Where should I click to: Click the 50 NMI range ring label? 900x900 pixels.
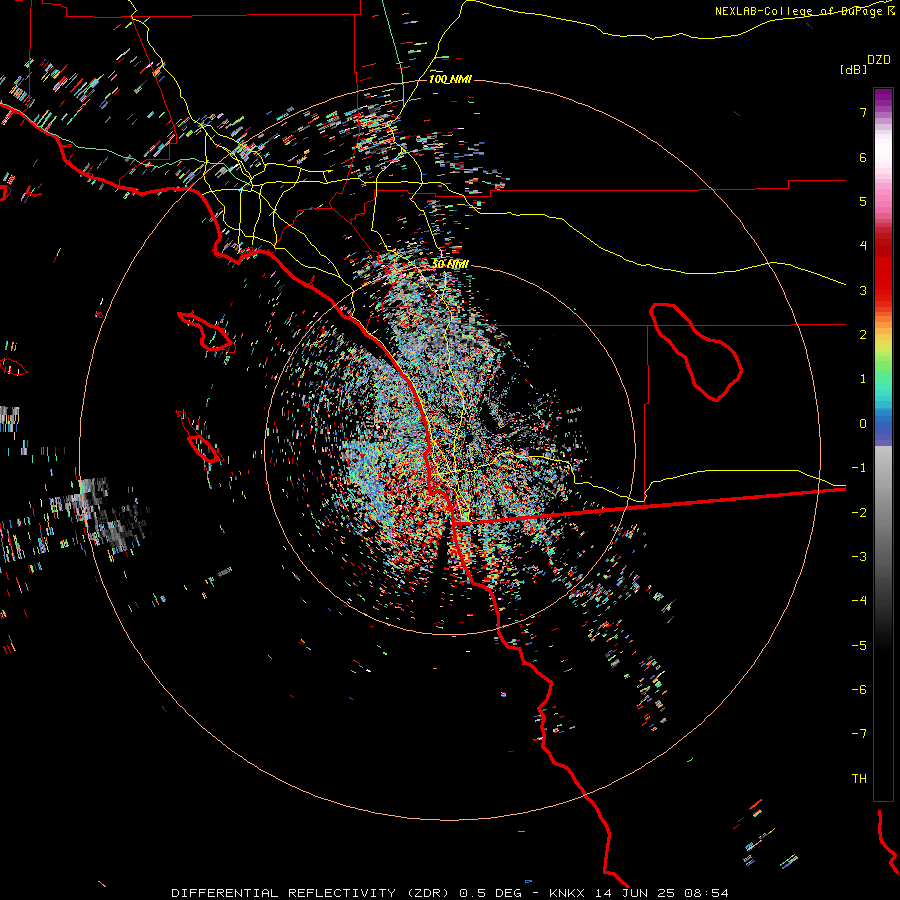450,264
